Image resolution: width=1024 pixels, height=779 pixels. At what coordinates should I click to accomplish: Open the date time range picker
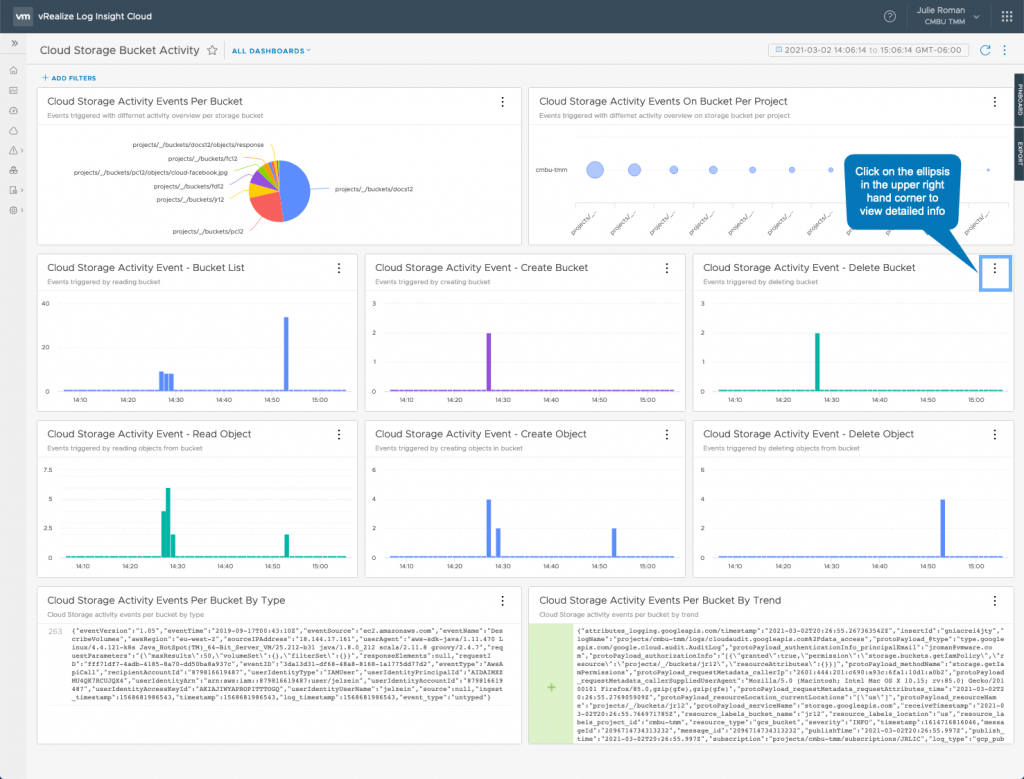pos(869,50)
